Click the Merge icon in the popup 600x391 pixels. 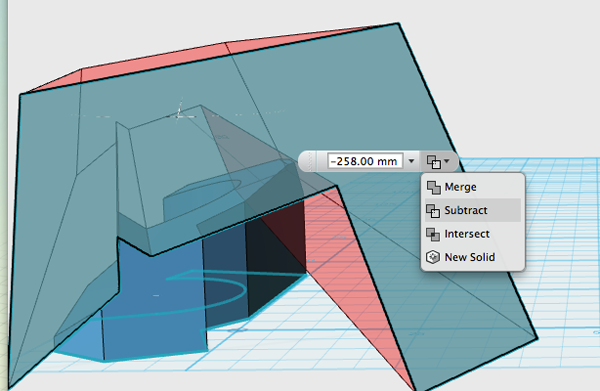point(434,187)
